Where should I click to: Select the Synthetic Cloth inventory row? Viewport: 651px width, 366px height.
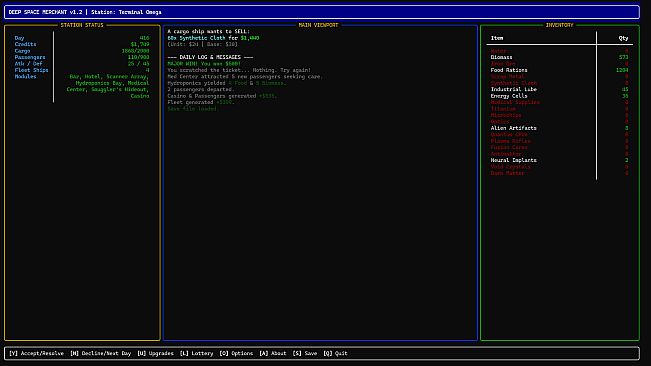tap(559, 83)
